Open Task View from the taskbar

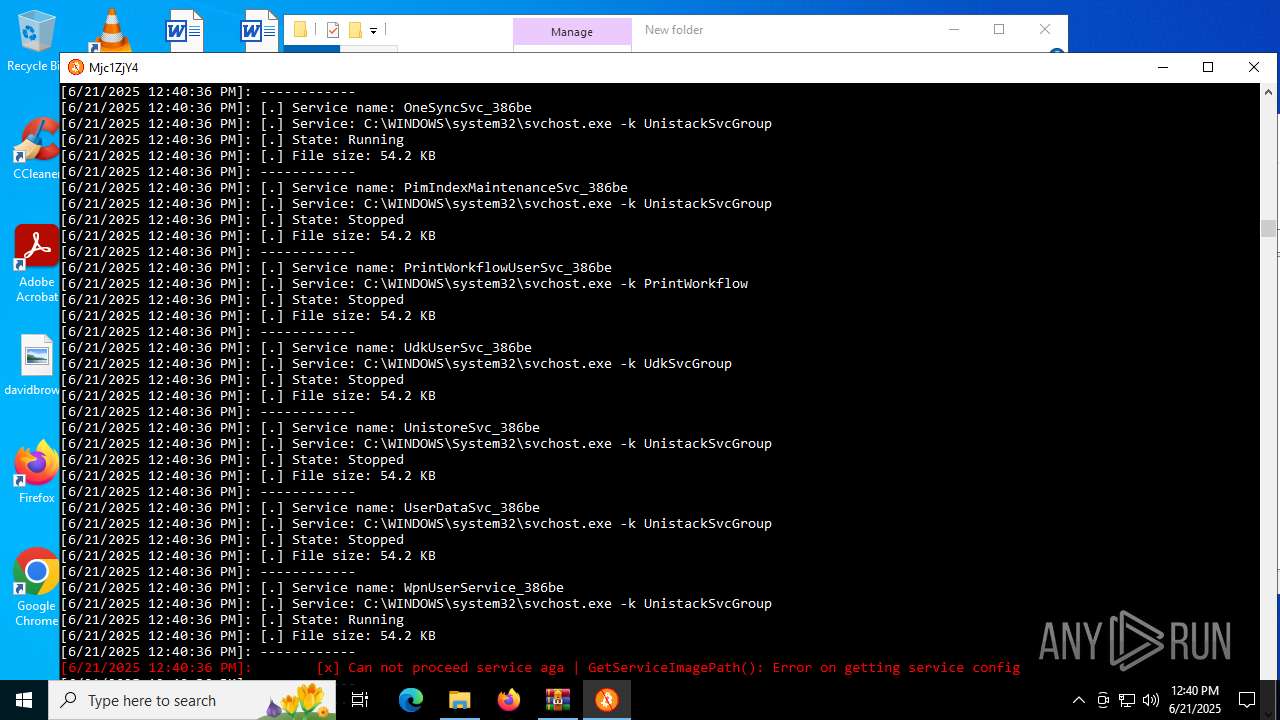[360, 700]
